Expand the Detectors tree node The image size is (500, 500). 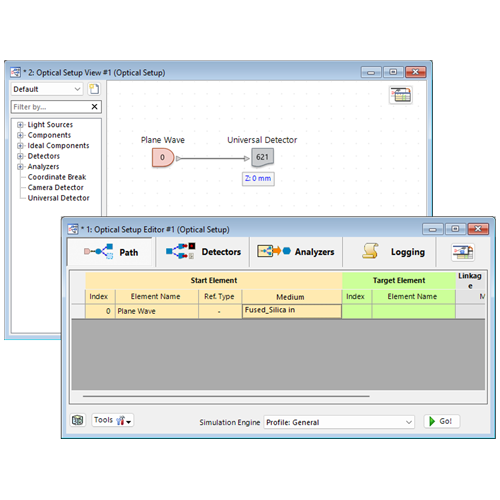[20, 156]
